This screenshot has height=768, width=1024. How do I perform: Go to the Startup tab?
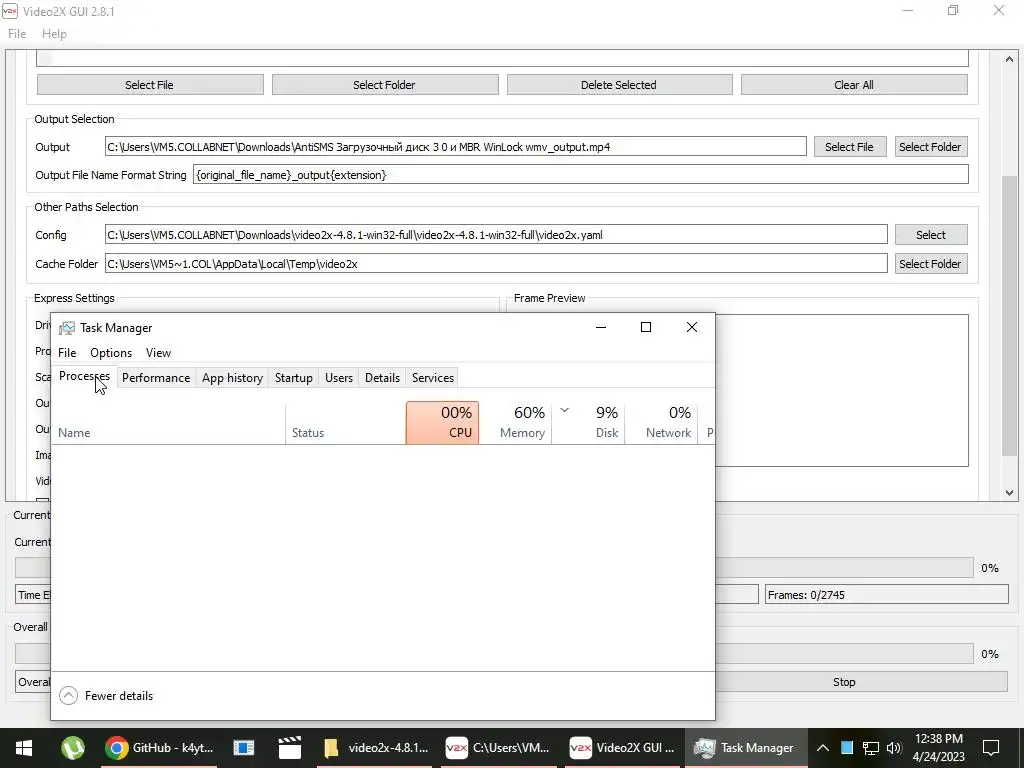point(294,377)
